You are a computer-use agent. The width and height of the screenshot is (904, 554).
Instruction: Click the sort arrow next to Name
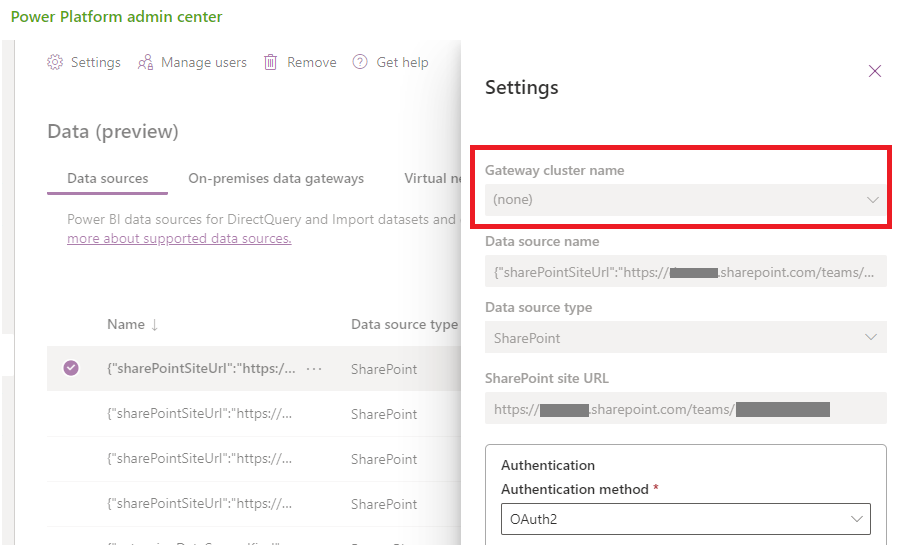(x=155, y=325)
